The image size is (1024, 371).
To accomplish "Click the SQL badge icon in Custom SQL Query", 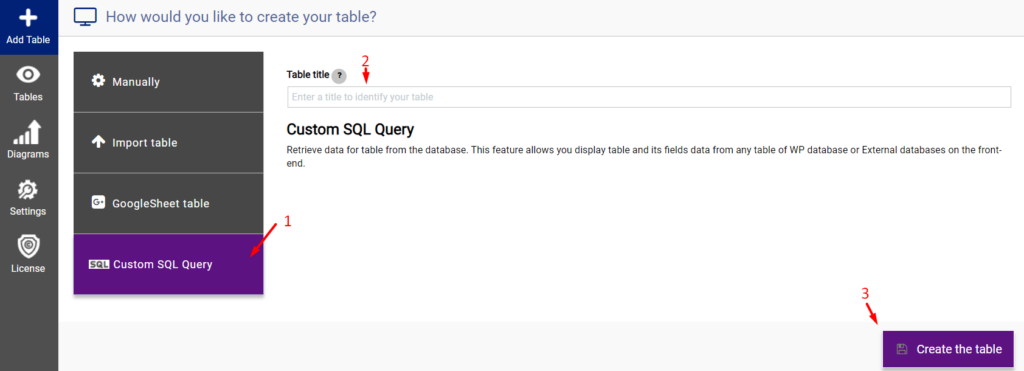I will coord(99,265).
